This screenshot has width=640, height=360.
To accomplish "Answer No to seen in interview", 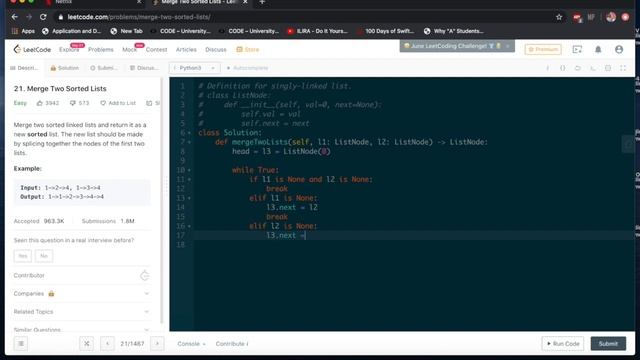I will [44, 256].
